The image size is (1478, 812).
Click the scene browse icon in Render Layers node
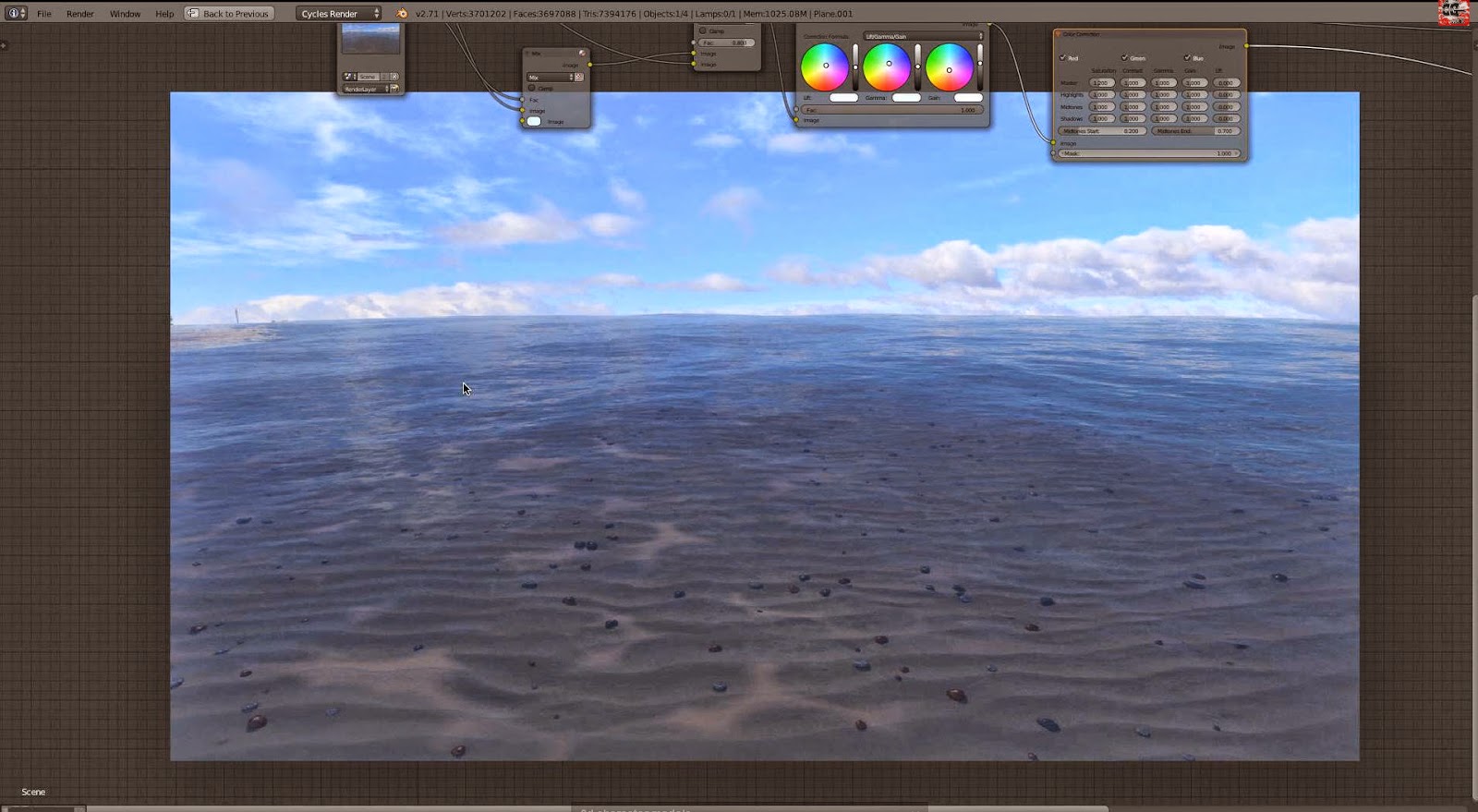coord(349,77)
